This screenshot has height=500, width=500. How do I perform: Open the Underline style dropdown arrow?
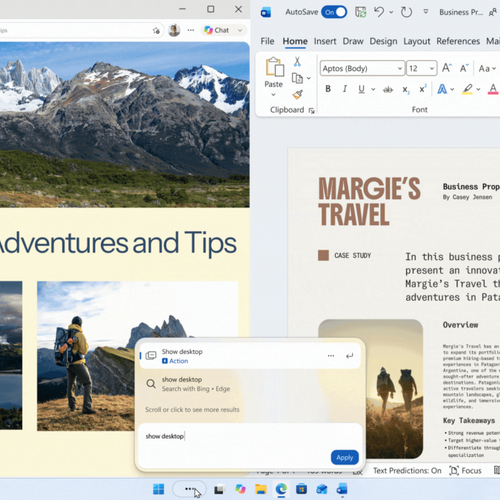coord(373,89)
